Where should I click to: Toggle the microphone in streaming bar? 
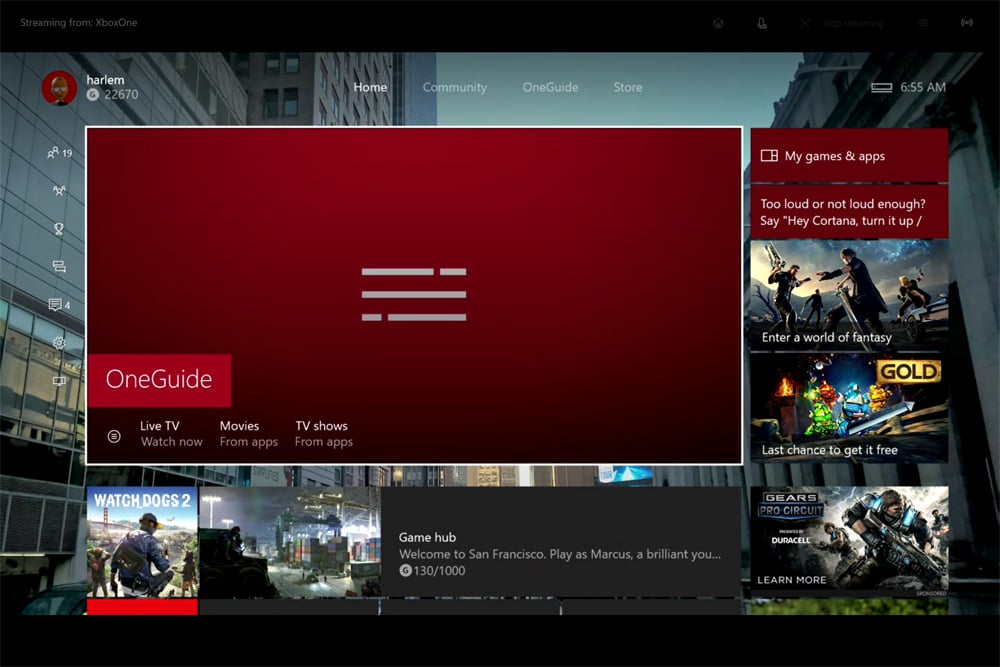pos(762,24)
